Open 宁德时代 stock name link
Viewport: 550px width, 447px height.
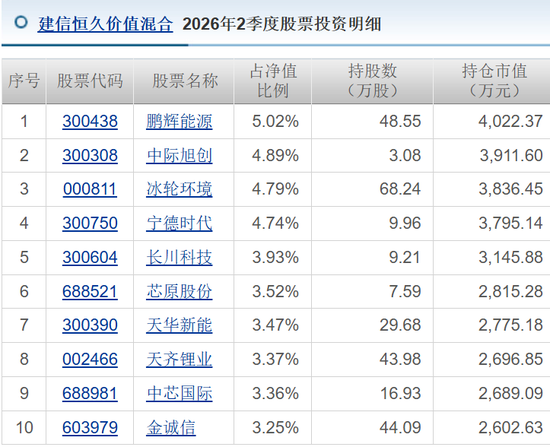point(179,223)
